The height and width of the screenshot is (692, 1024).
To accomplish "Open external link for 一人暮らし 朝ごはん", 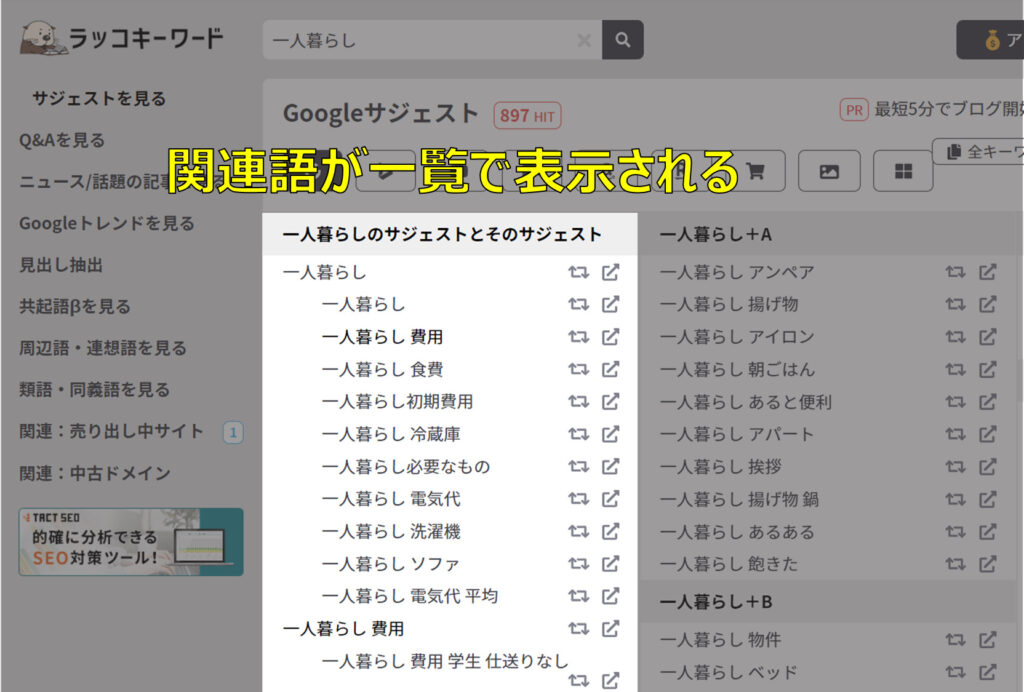I will point(987,369).
